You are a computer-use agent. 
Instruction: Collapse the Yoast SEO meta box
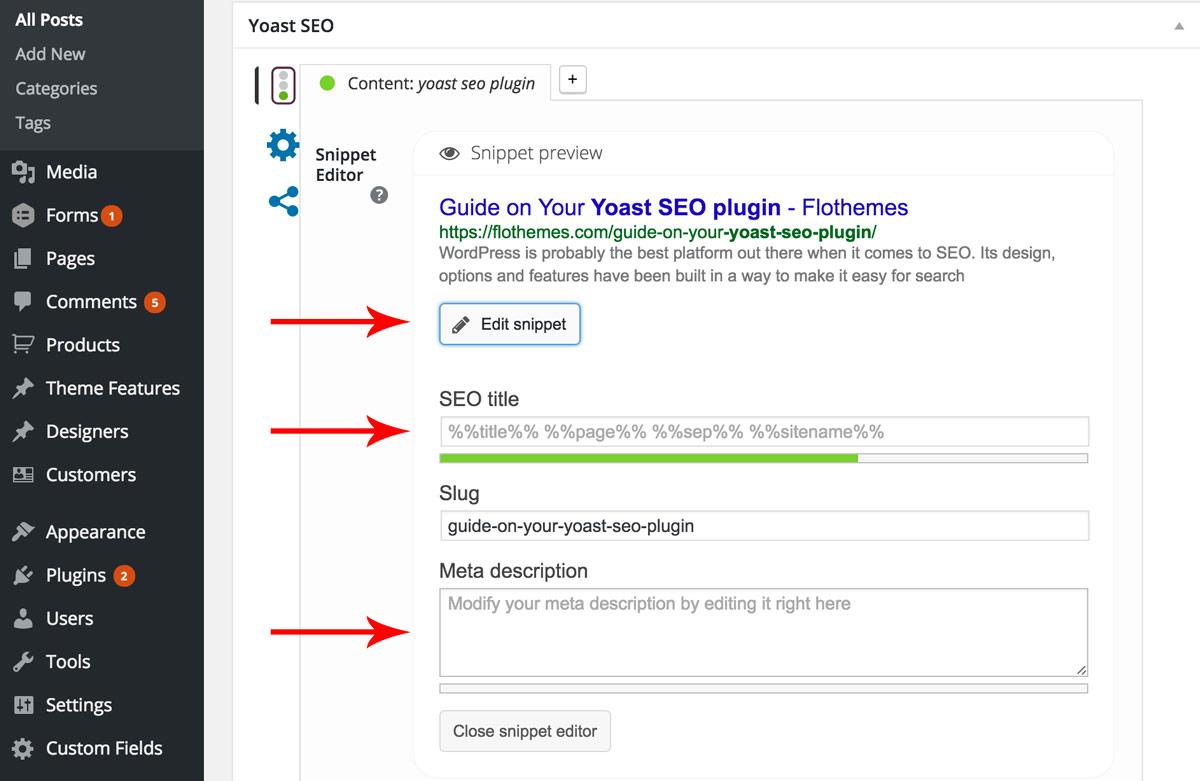point(1178,26)
